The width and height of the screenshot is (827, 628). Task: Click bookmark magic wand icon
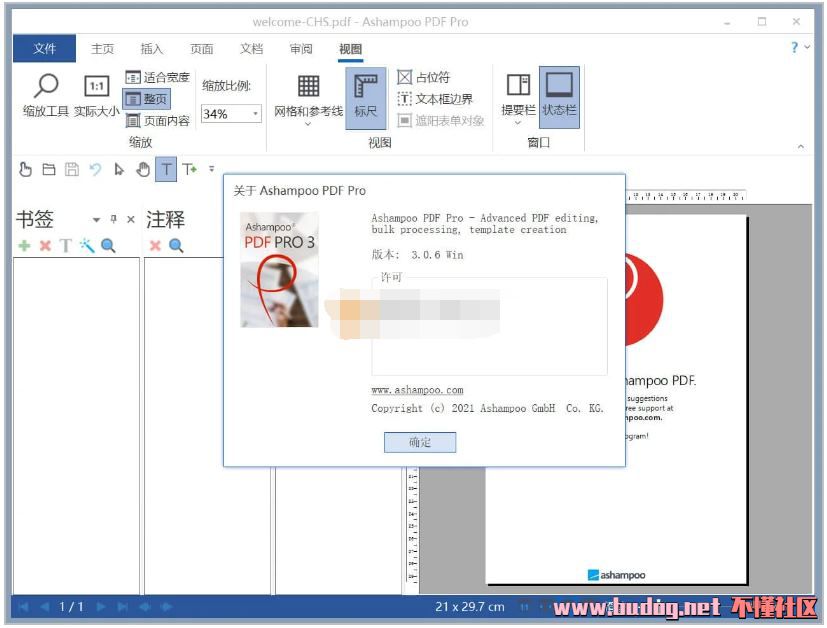[x=86, y=245]
